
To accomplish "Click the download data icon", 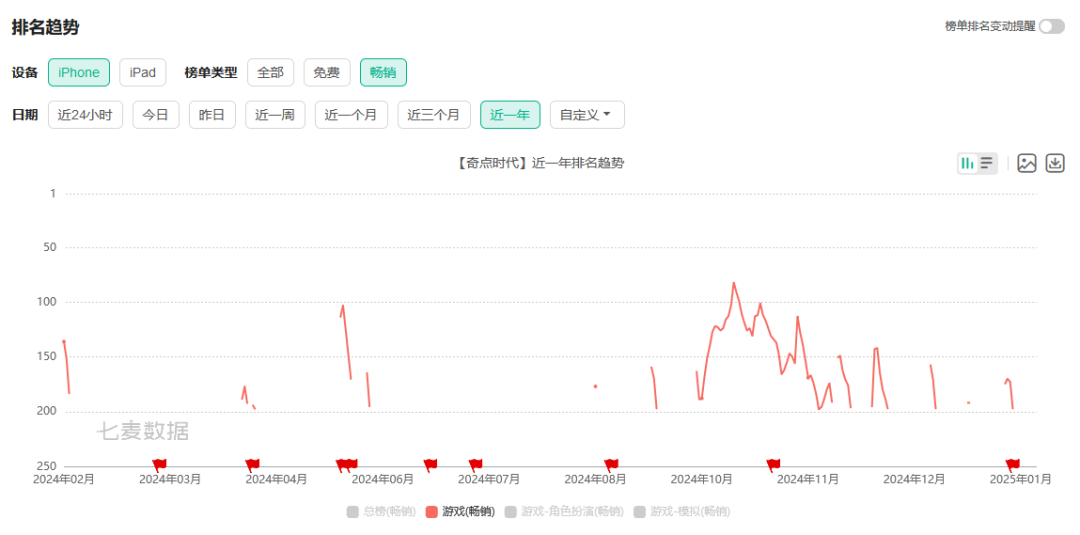I will click(x=1055, y=163).
